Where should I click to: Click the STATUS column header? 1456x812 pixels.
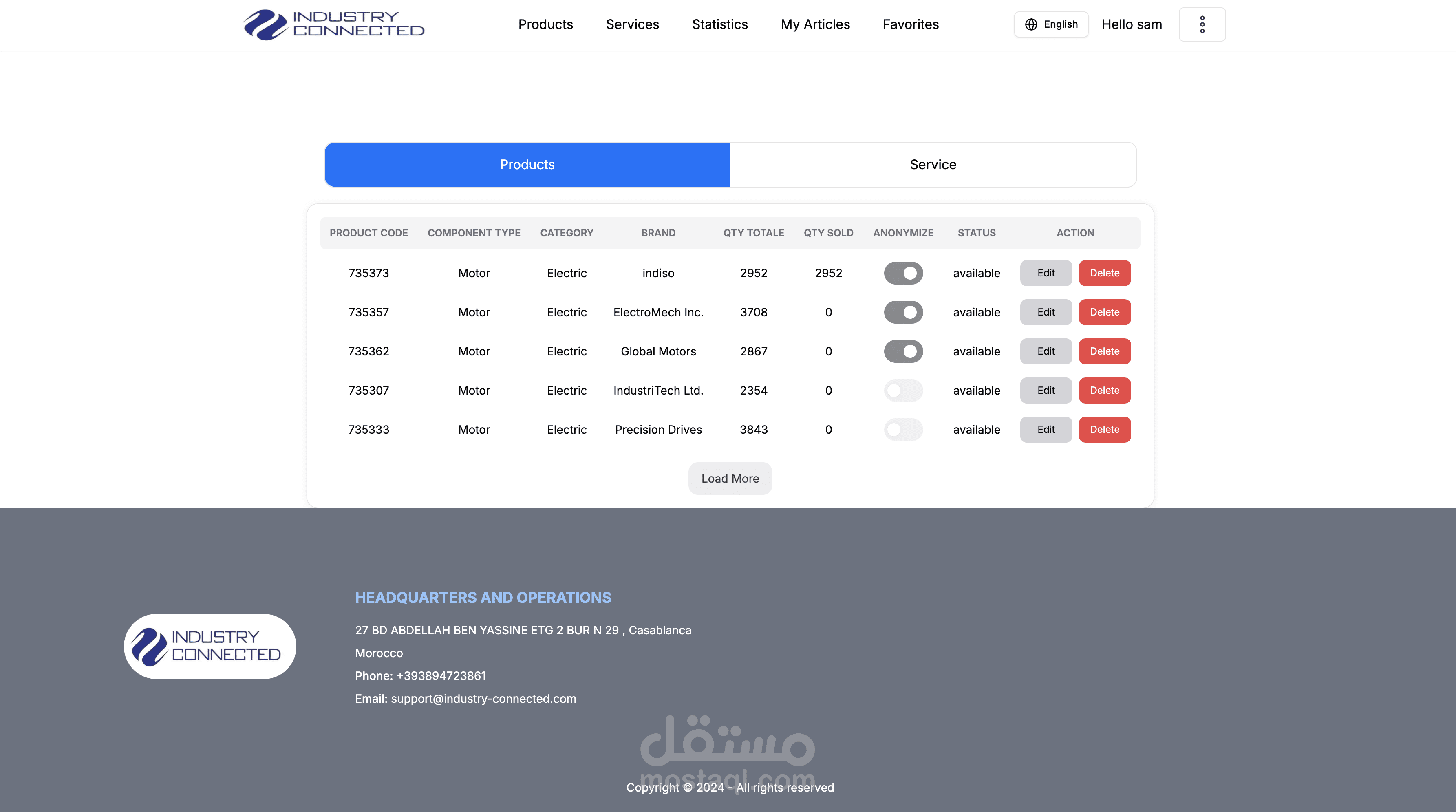977,233
